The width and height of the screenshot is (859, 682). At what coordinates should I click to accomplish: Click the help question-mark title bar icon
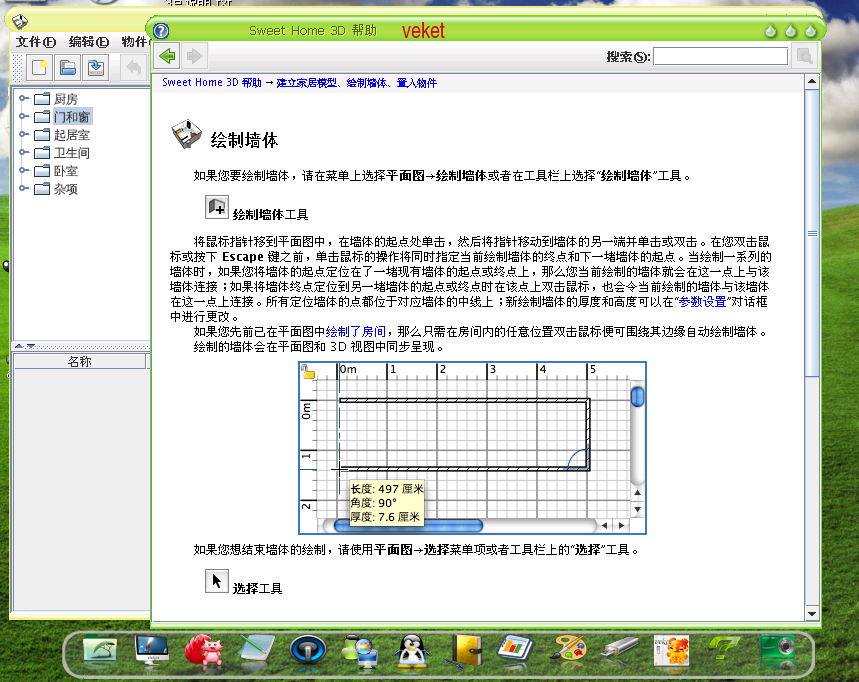click(x=161, y=31)
